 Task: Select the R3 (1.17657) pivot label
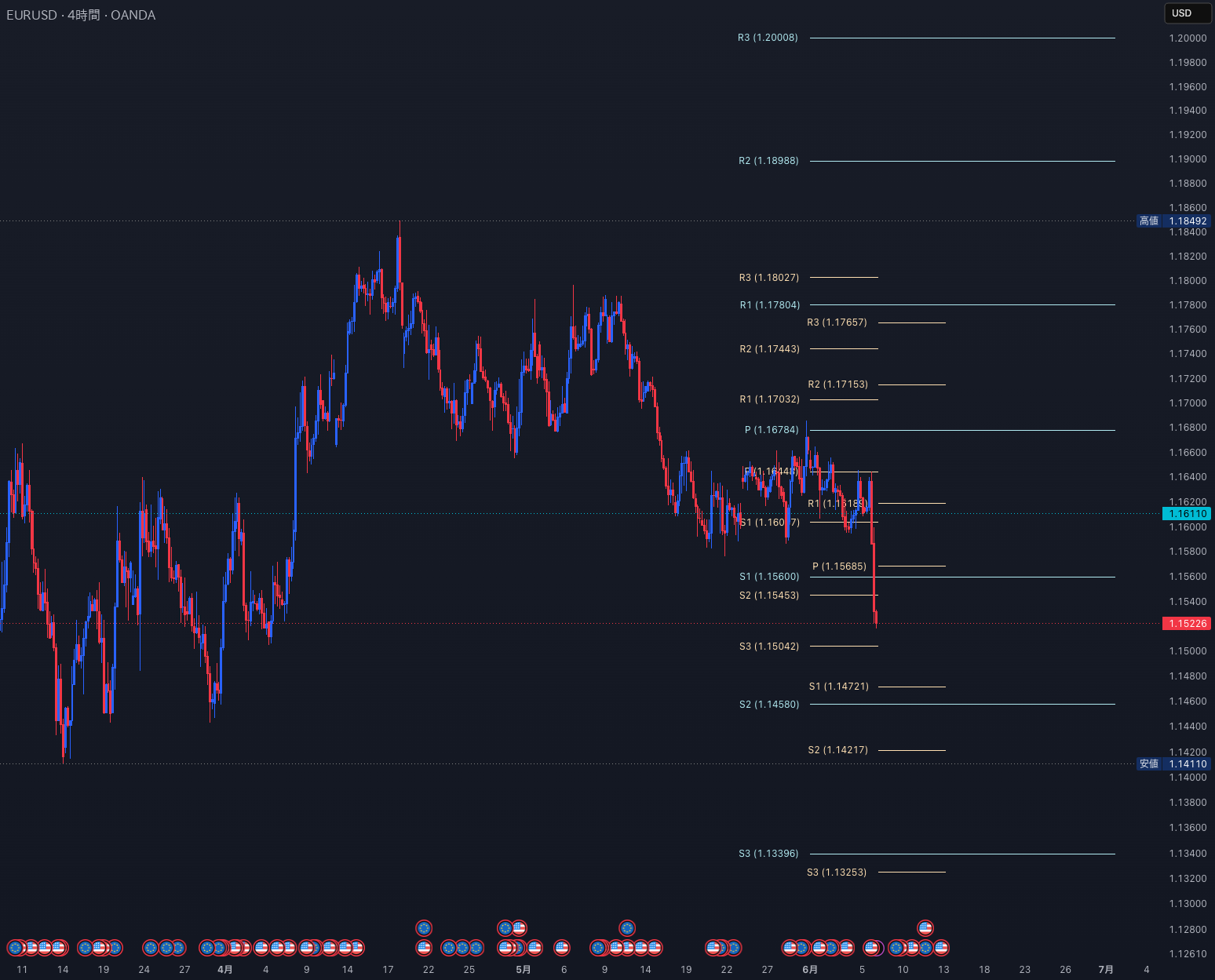pyautogui.click(x=837, y=322)
